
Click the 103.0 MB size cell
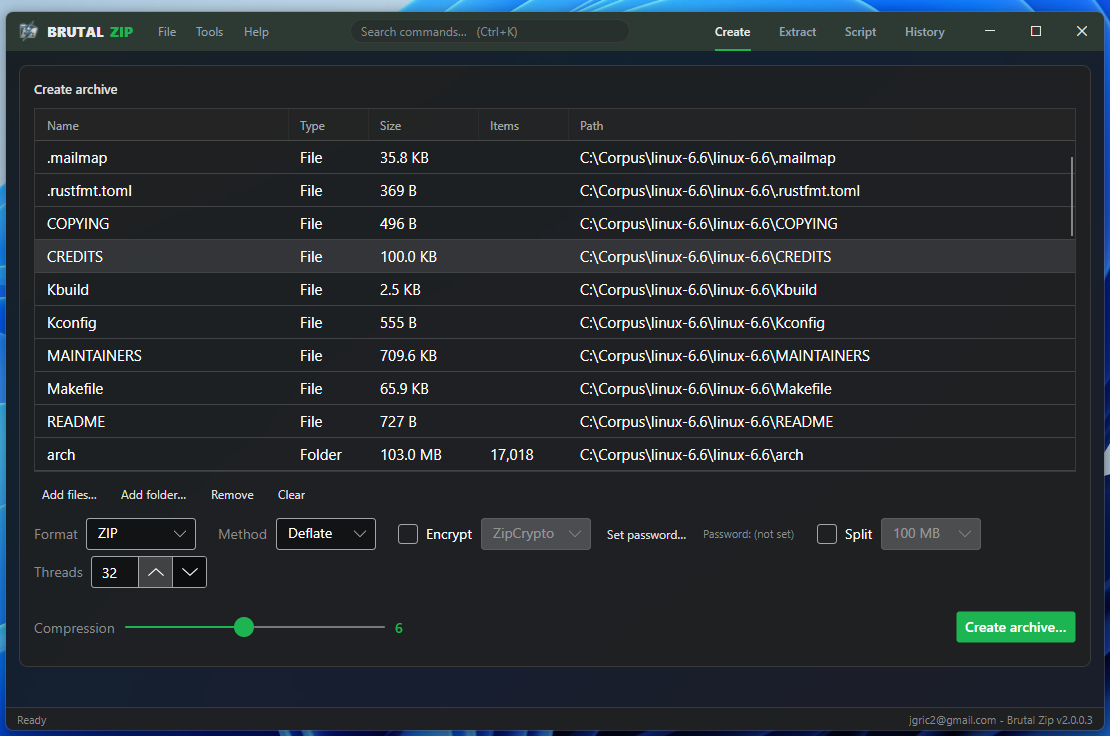pyautogui.click(x=411, y=454)
